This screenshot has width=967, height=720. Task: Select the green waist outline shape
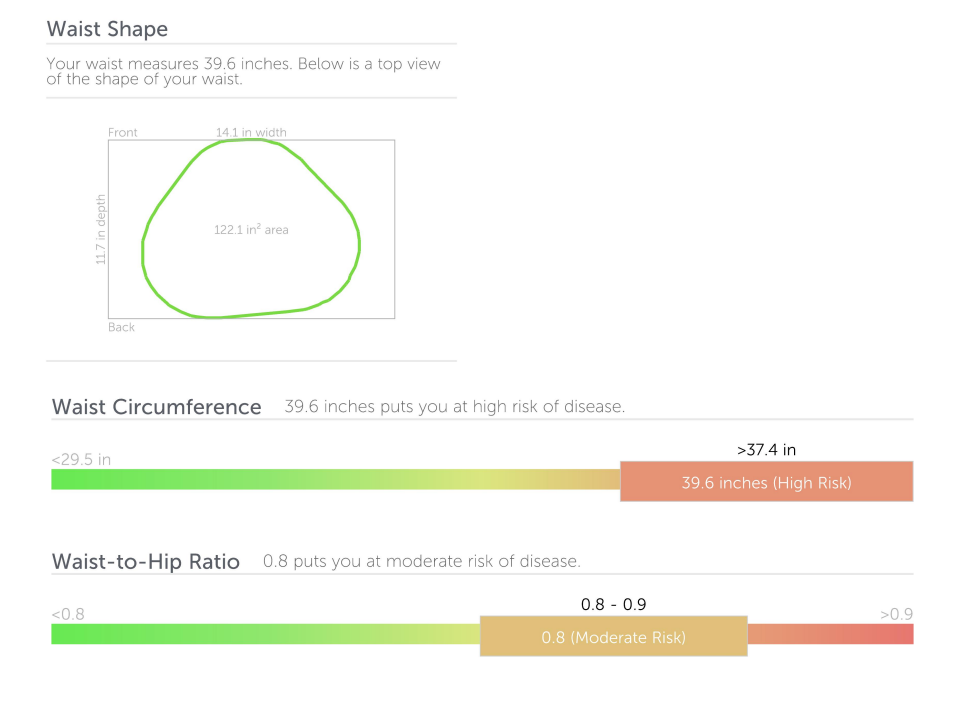(251, 229)
